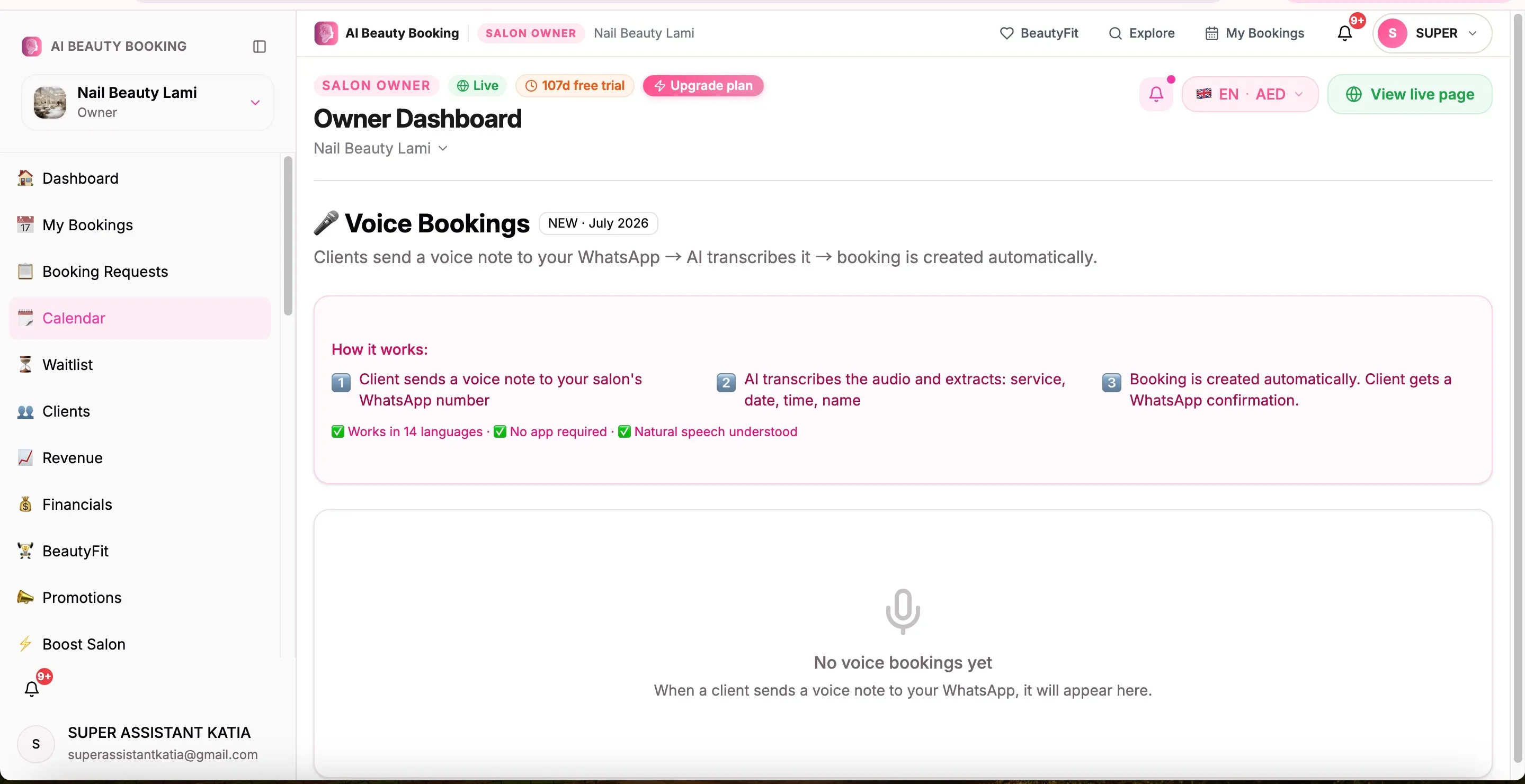Click the AI Beauty Booking header logo
Image resolution: width=1525 pixels, height=784 pixels.
click(x=326, y=33)
